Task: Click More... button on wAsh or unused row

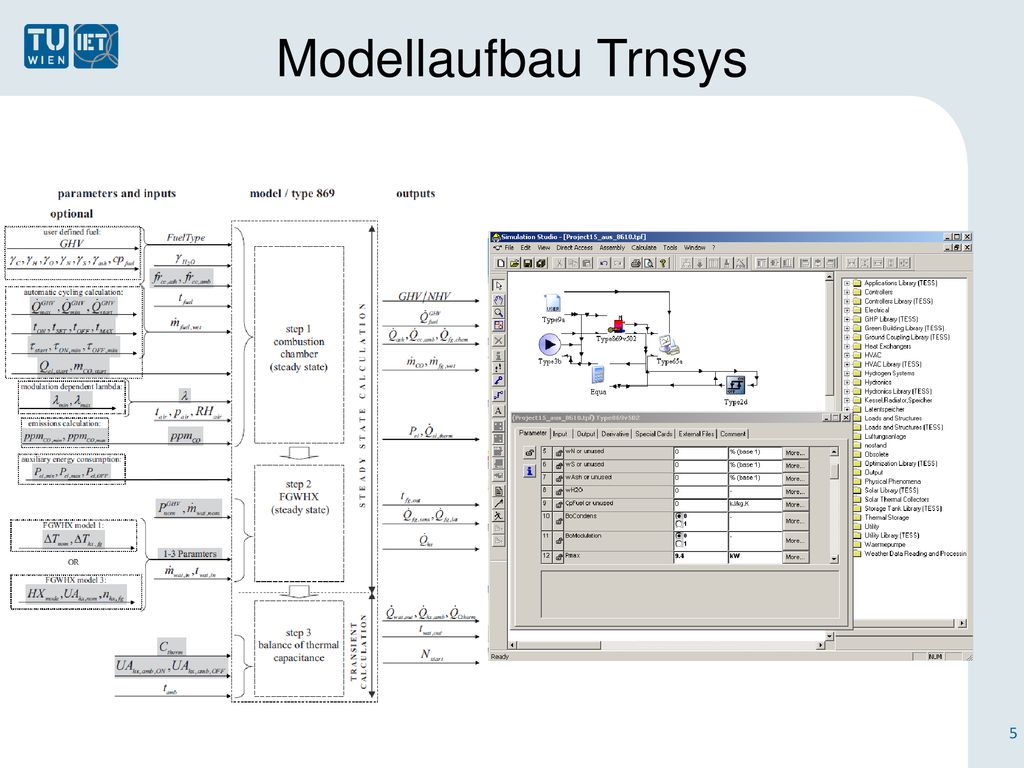Action: pyautogui.click(x=795, y=479)
